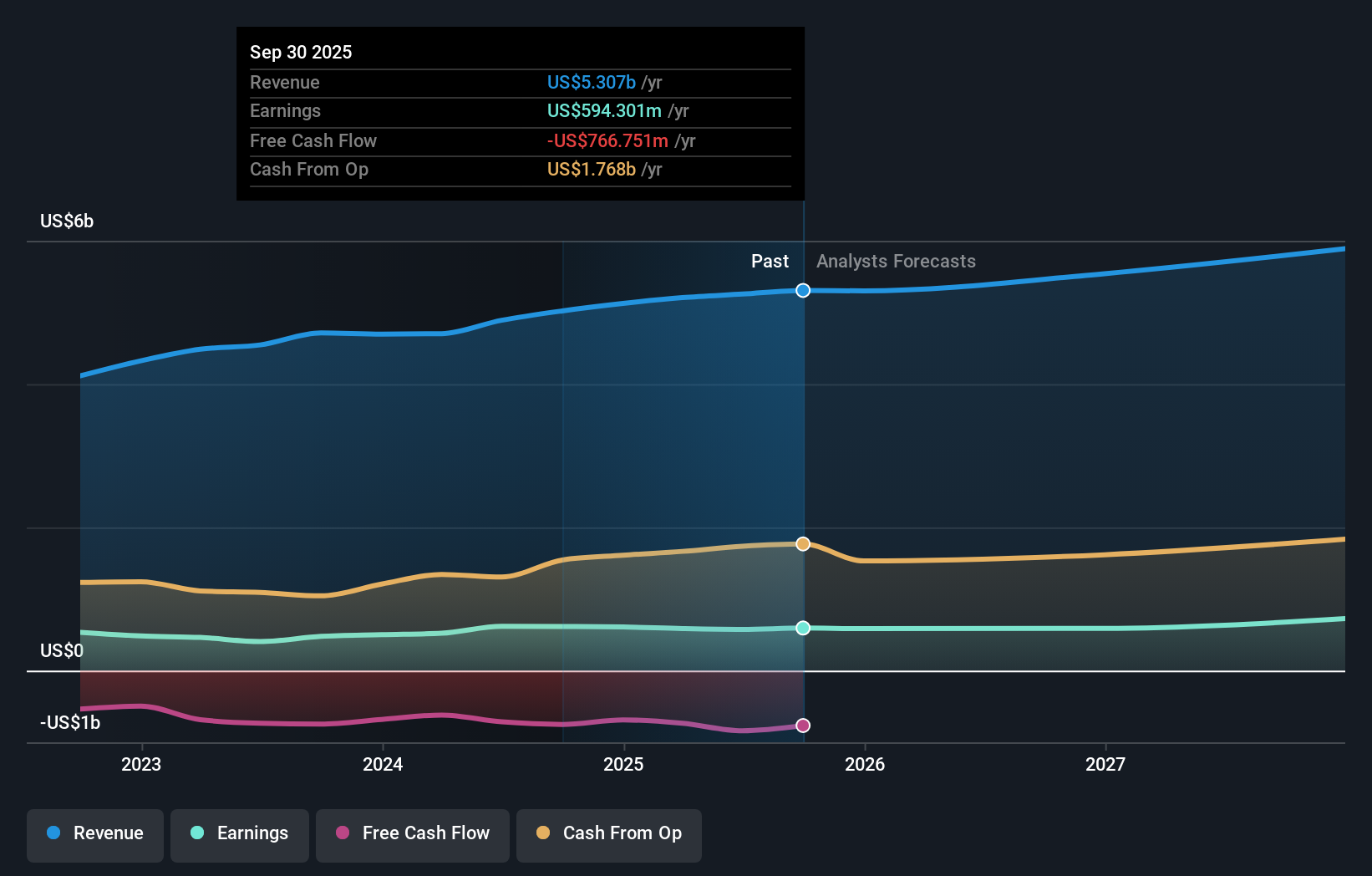
Task: Click the Revenue data point marker on the chart
Action: [803, 291]
